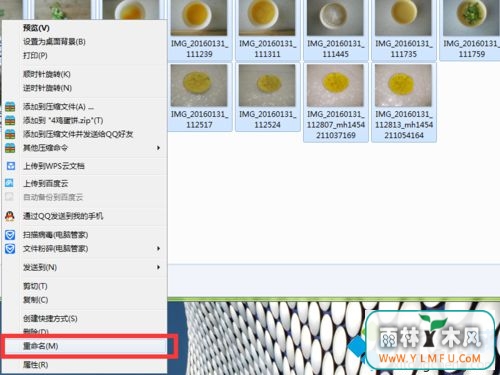Click file name IMG_20160131_112524
Image resolution: width=500 pixels, height=375 pixels.
coord(267,119)
